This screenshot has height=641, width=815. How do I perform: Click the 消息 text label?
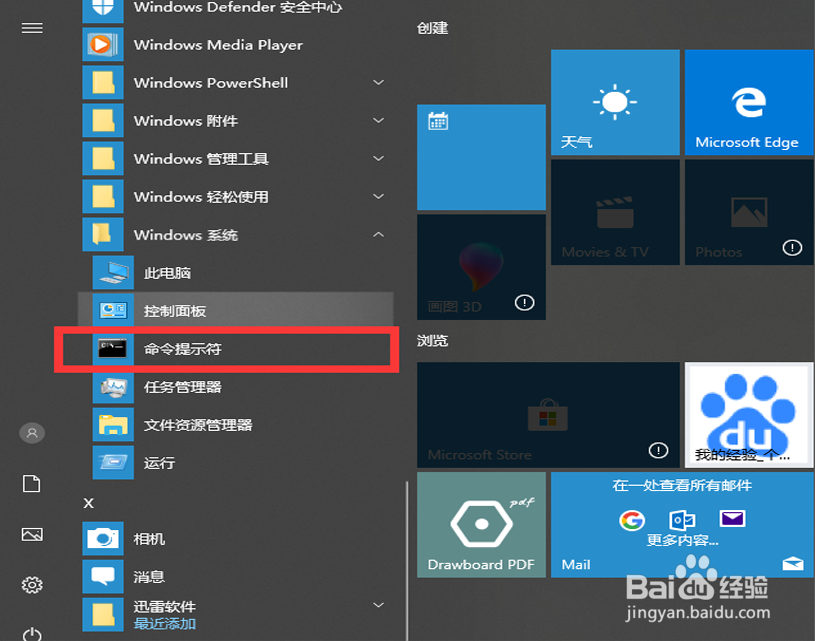pyautogui.click(x=149, y=577)
